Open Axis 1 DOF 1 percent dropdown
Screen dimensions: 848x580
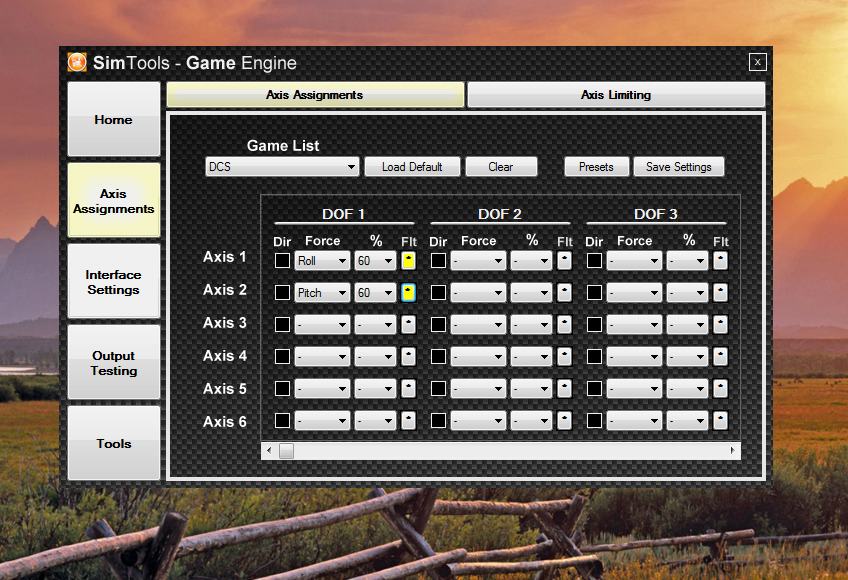[375, 261]
